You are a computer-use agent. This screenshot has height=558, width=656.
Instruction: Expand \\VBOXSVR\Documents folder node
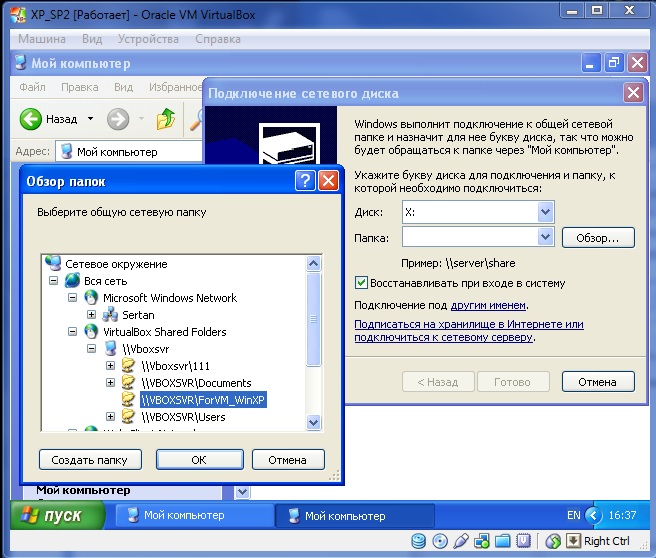click(x=110, y=383)
